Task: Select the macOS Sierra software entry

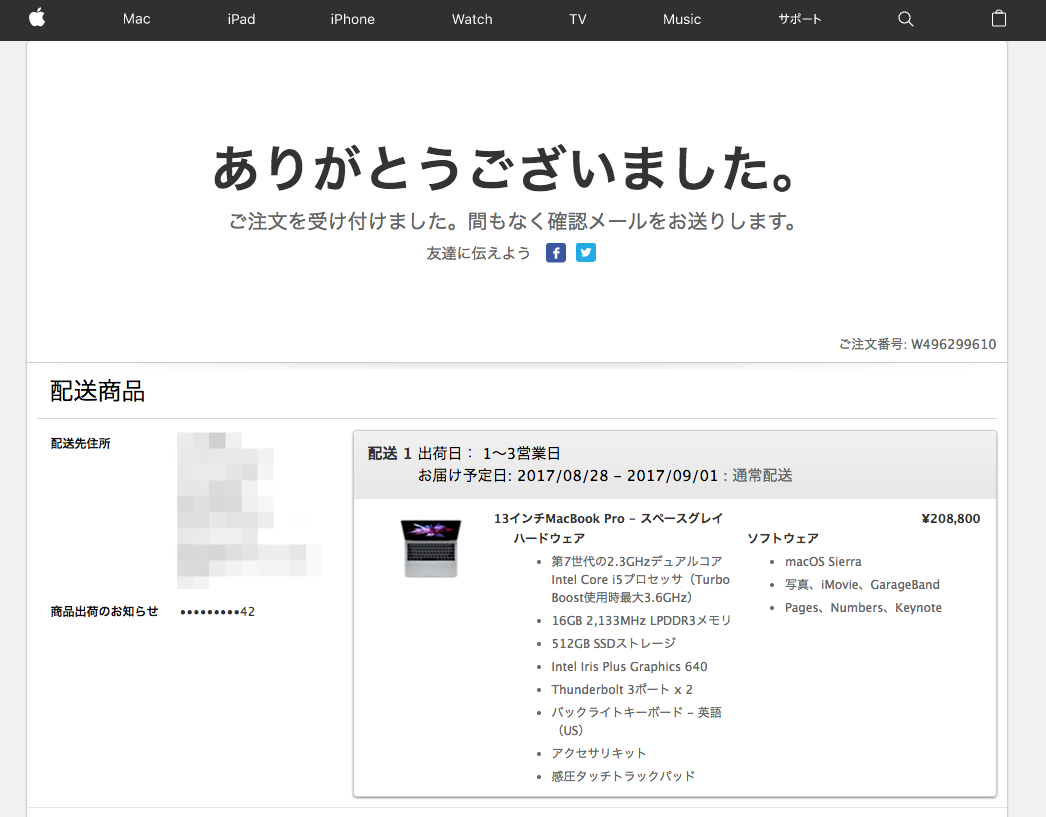Action: click(823, 562)
